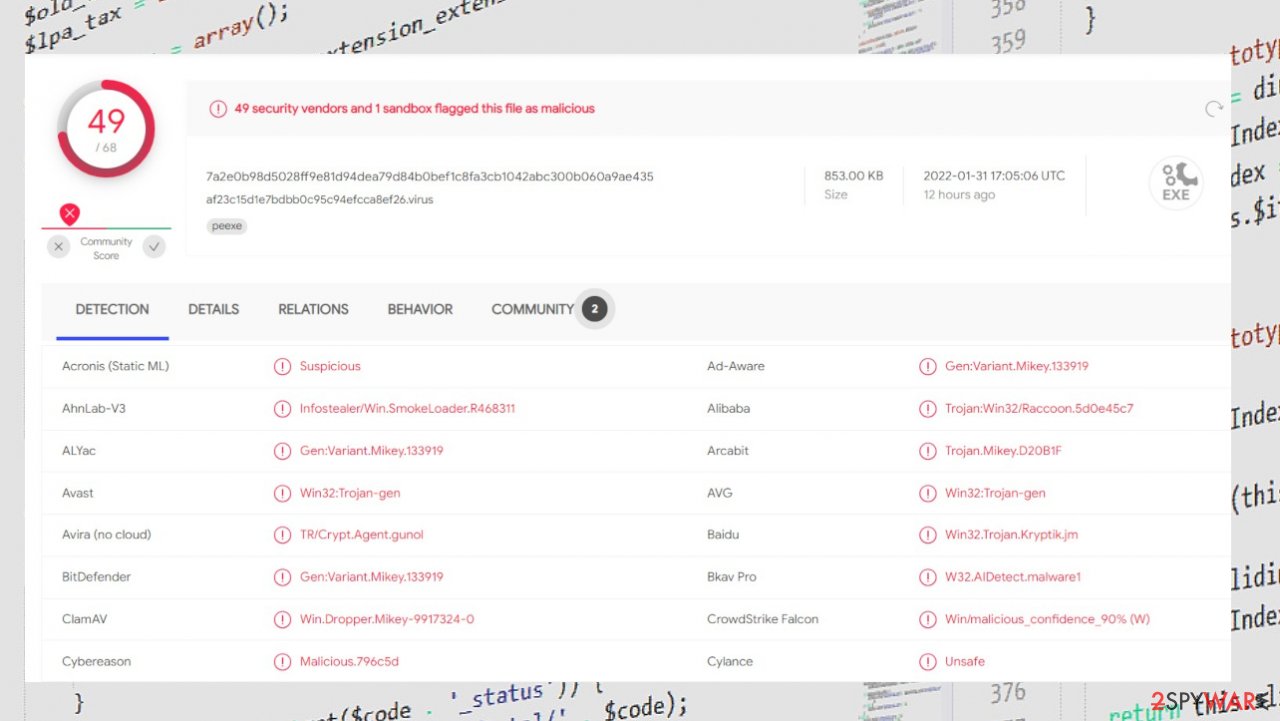Click the EXE file type icon
Screen dimensions: 1280x721
click(1176, 184)
